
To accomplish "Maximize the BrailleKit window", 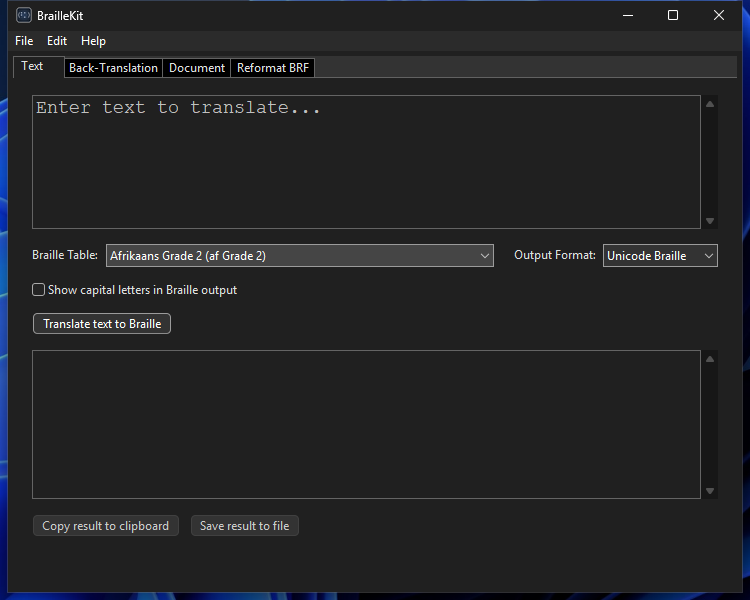I will coord(673,15).
